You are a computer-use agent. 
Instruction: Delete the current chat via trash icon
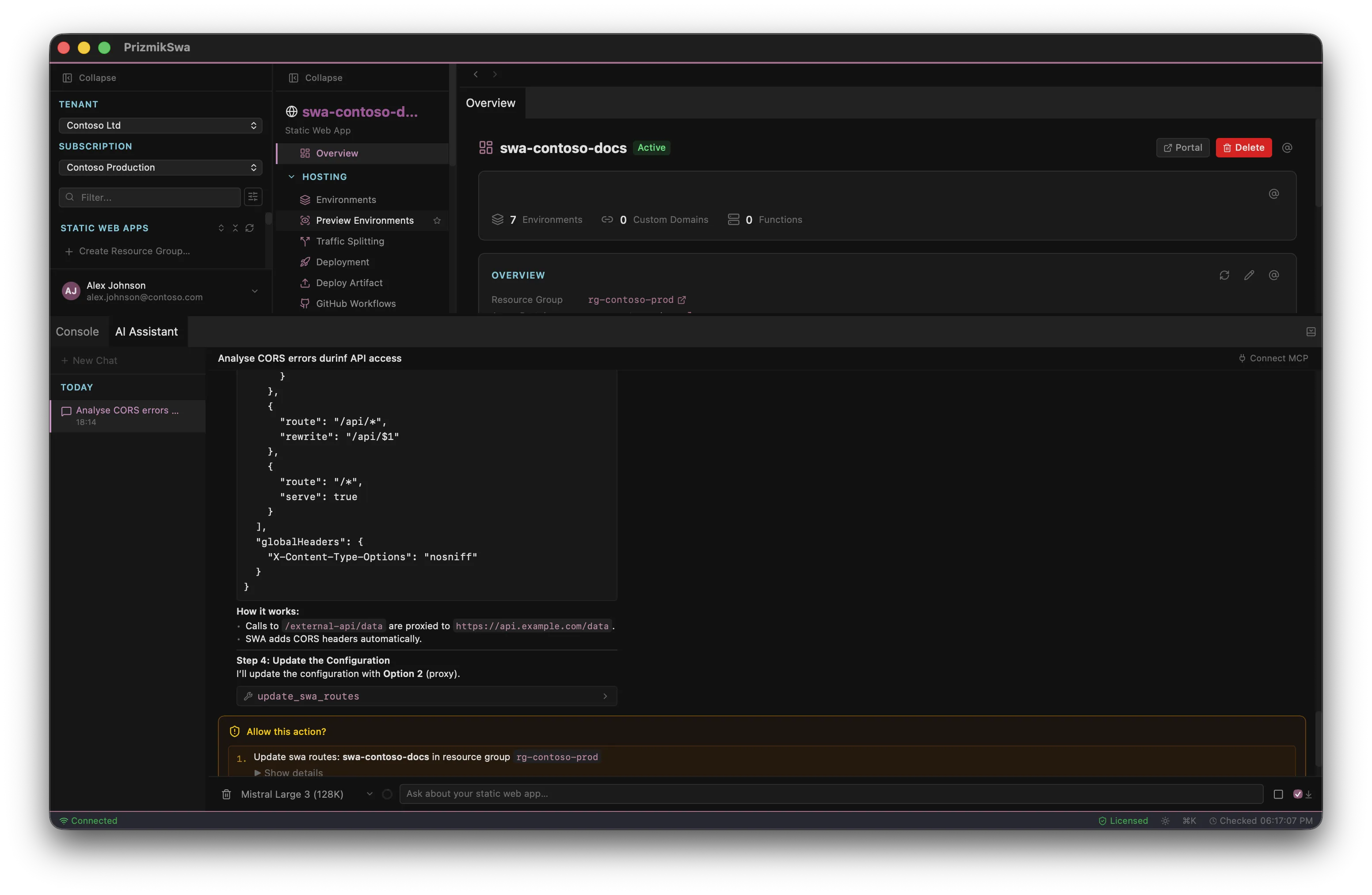pyautogui.click(x=227, y=794)
